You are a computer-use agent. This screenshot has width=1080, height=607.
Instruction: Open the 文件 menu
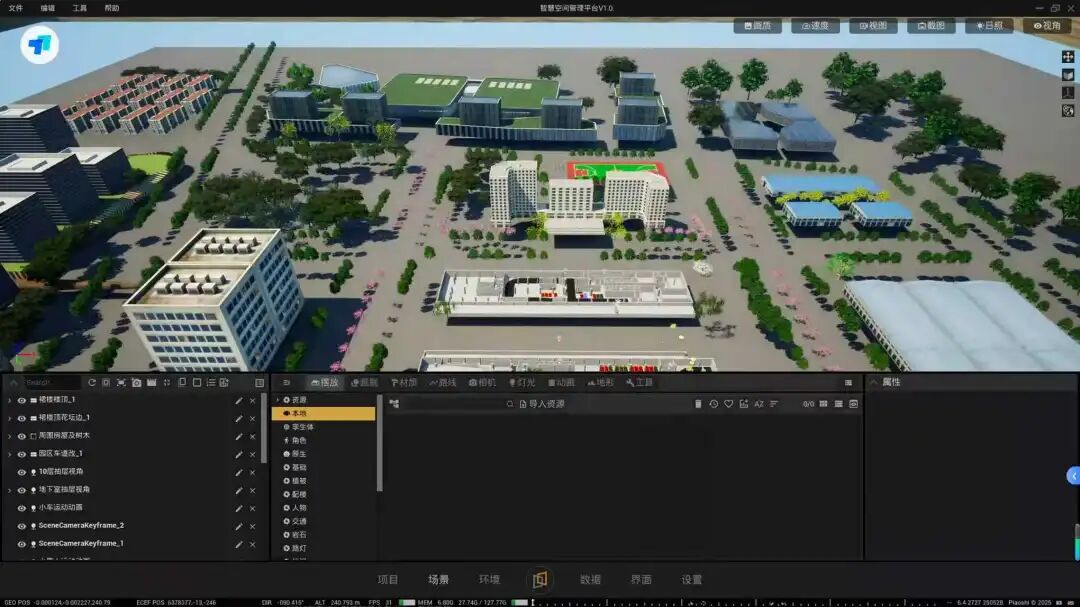pyautogui.click(x=16, y=8)
